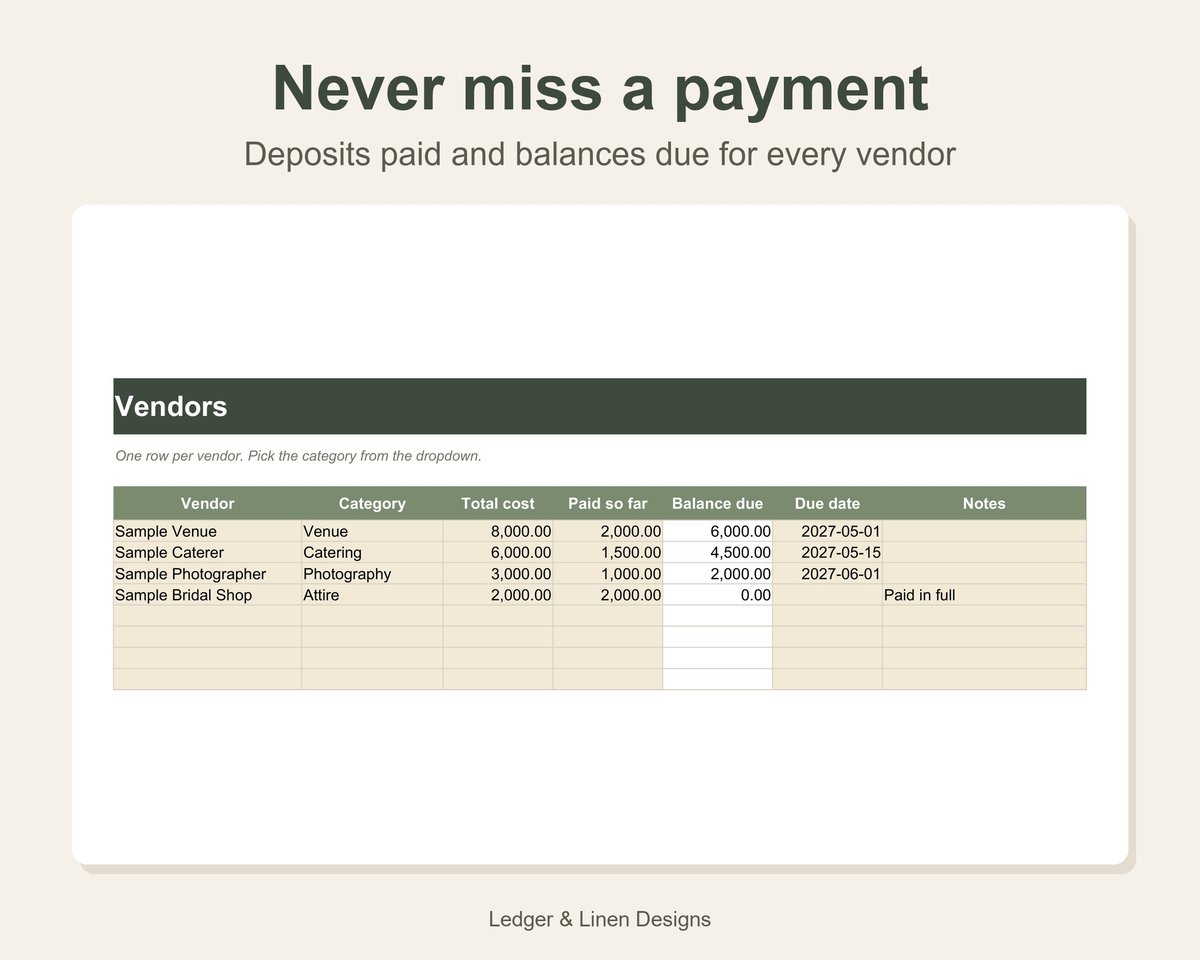Screen dimensions: 1200x960
Task: Select the "Due date" column header
Action: point(828,503)
